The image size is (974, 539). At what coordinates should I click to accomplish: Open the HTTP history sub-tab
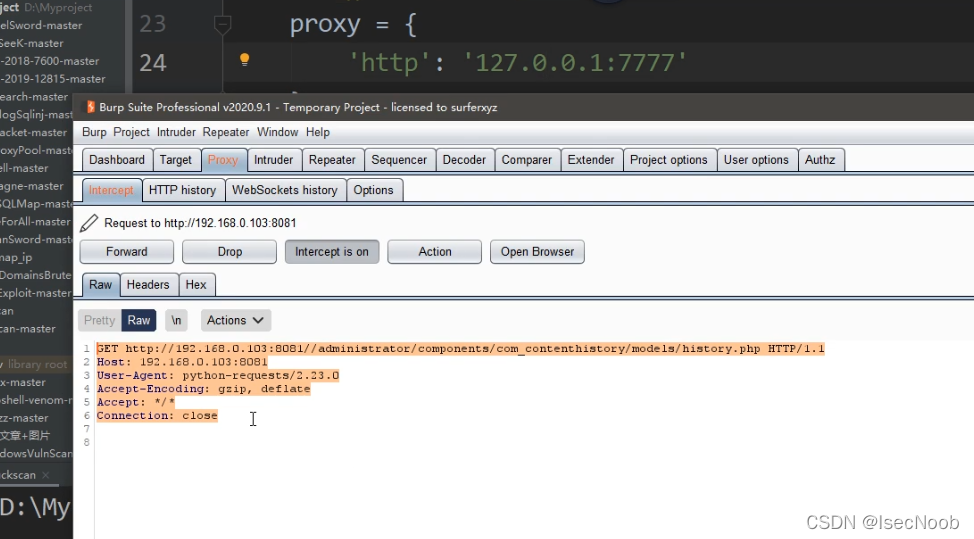[x=182, y=190]
